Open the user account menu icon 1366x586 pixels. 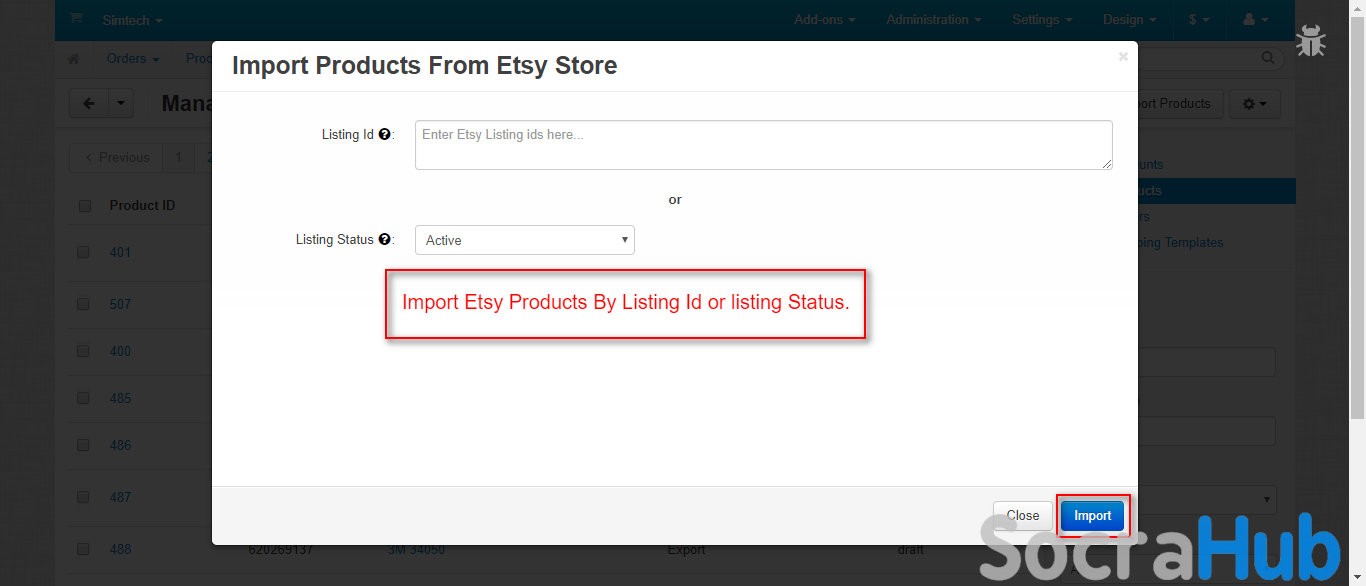[x=1255, y=20]
